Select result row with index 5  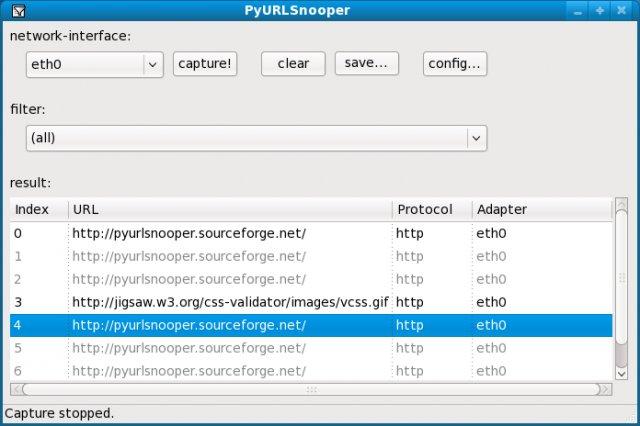[x=189, y=348]
